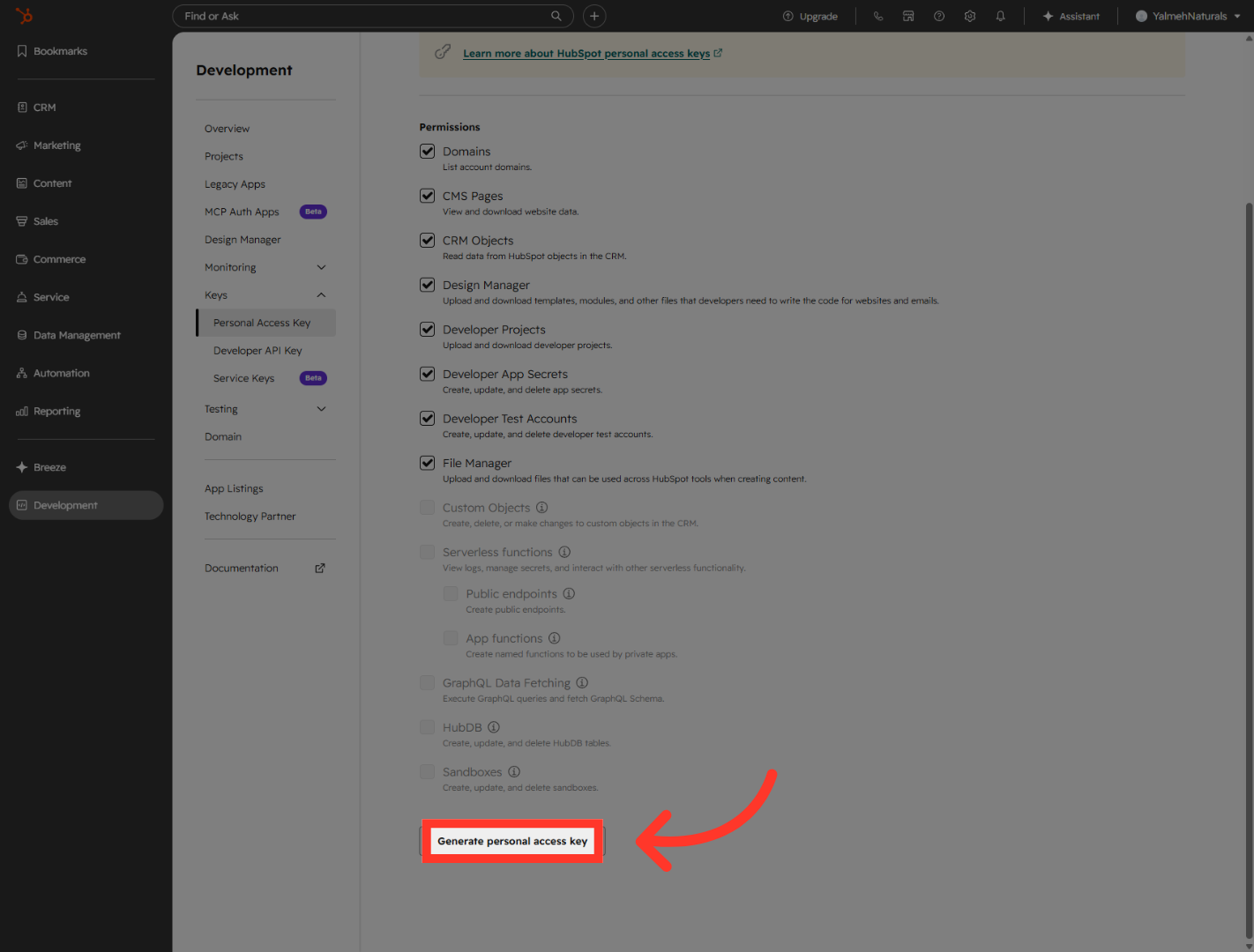1254x952 pixels.
Task: Open the settings gear icon
Action: pyautogui.click(x=970, y=16)
